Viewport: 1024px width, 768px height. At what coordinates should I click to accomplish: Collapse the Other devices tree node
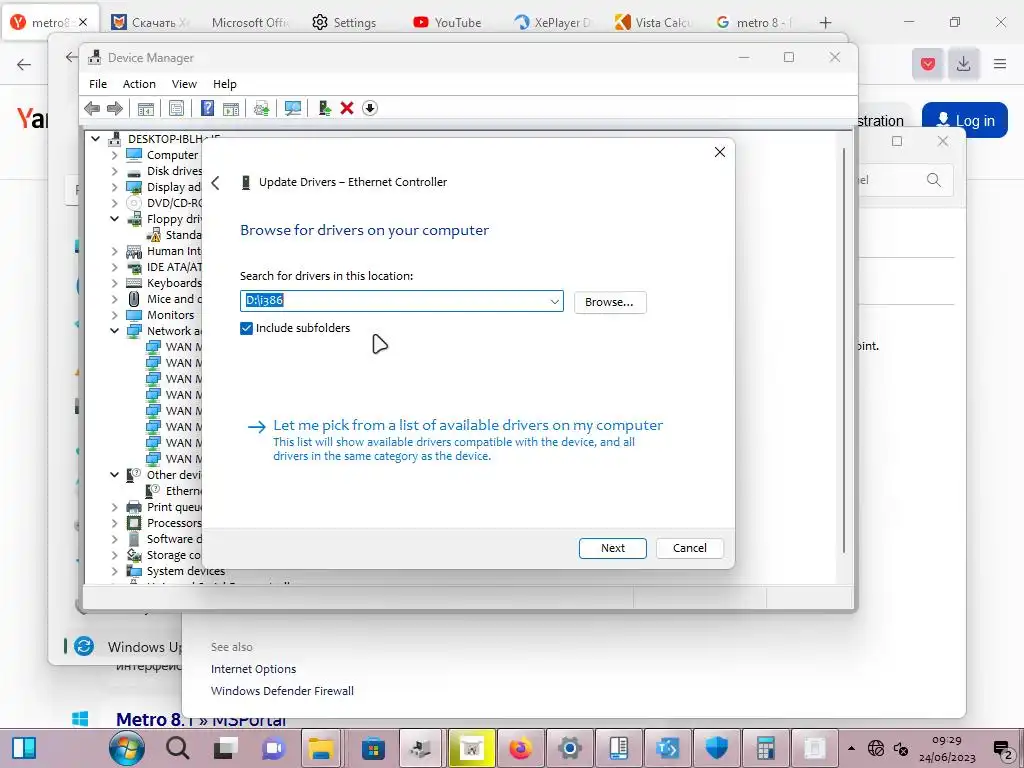tap(115, 475)
